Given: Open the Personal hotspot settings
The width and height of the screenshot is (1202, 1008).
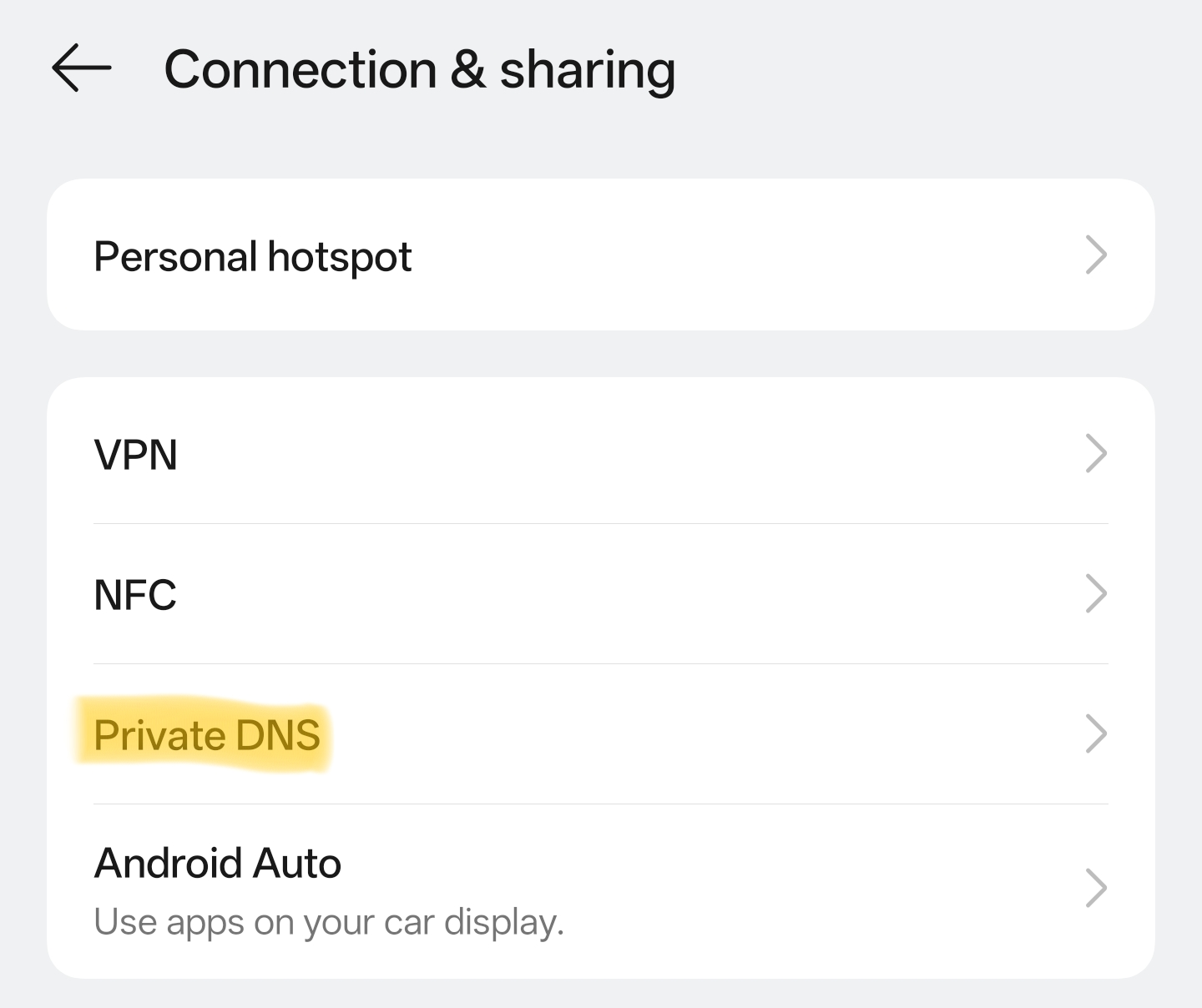Looking at the screenshot, I should click(252, 256).
